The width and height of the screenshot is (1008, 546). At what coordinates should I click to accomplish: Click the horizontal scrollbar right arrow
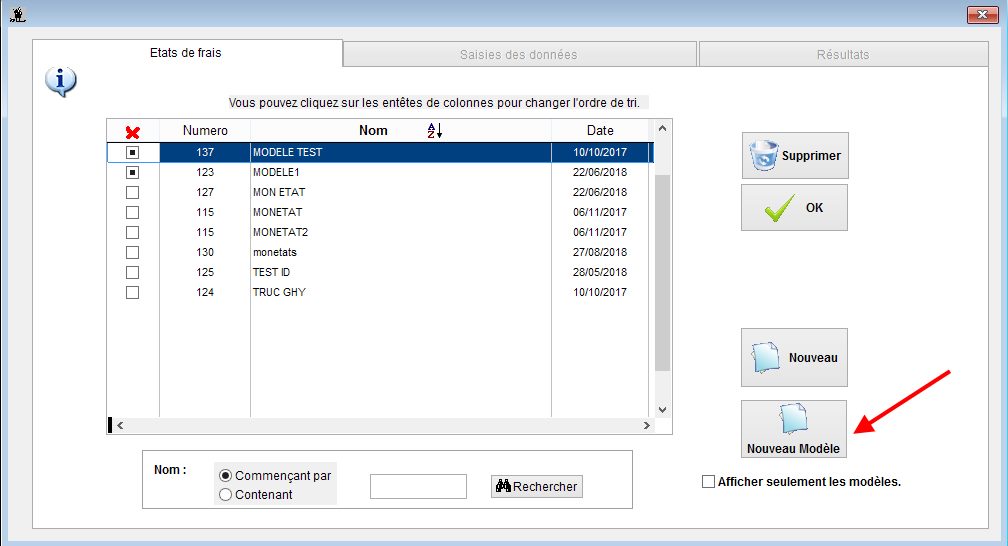[x=647, y=425]
